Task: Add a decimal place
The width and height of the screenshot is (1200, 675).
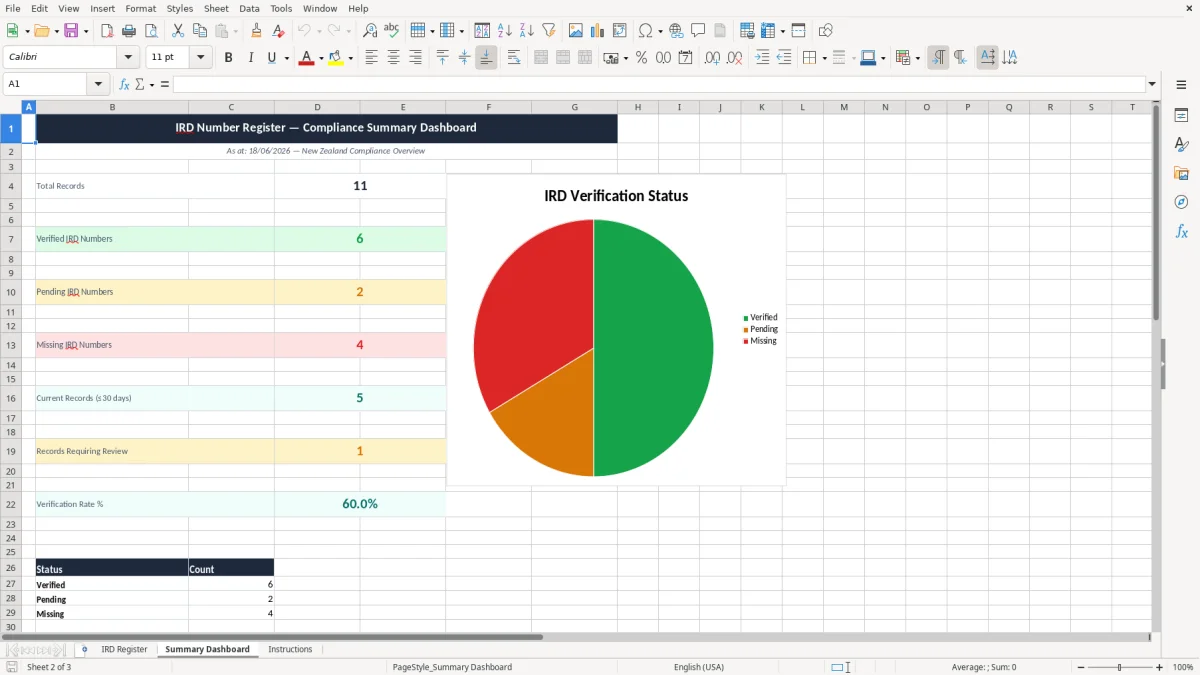Action: [712, 58]
